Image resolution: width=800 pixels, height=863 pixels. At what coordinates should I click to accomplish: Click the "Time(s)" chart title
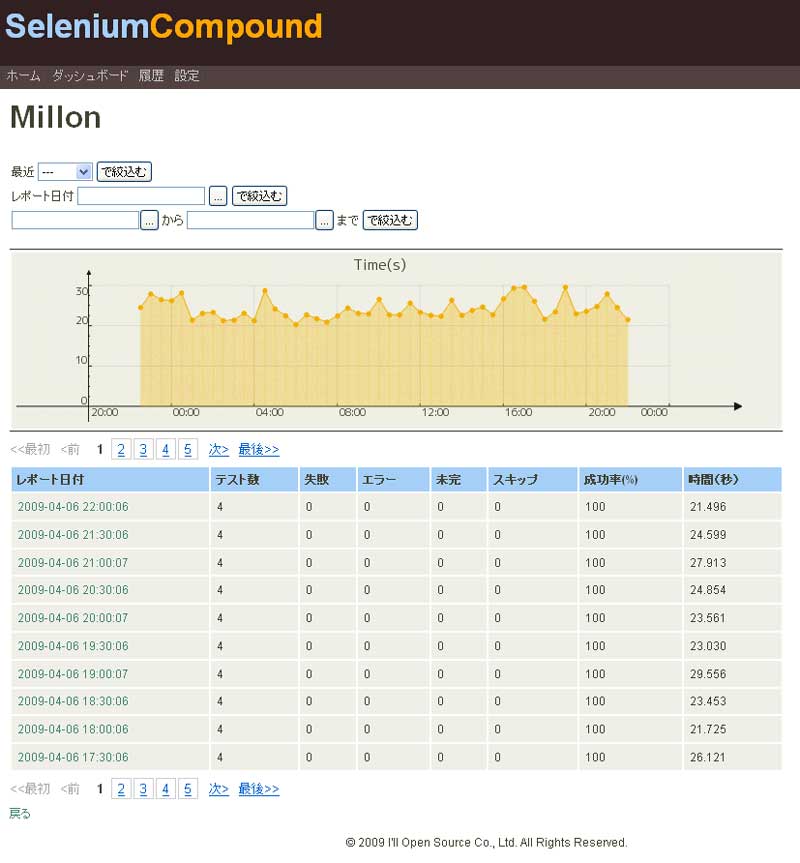[x=380, y=265]
